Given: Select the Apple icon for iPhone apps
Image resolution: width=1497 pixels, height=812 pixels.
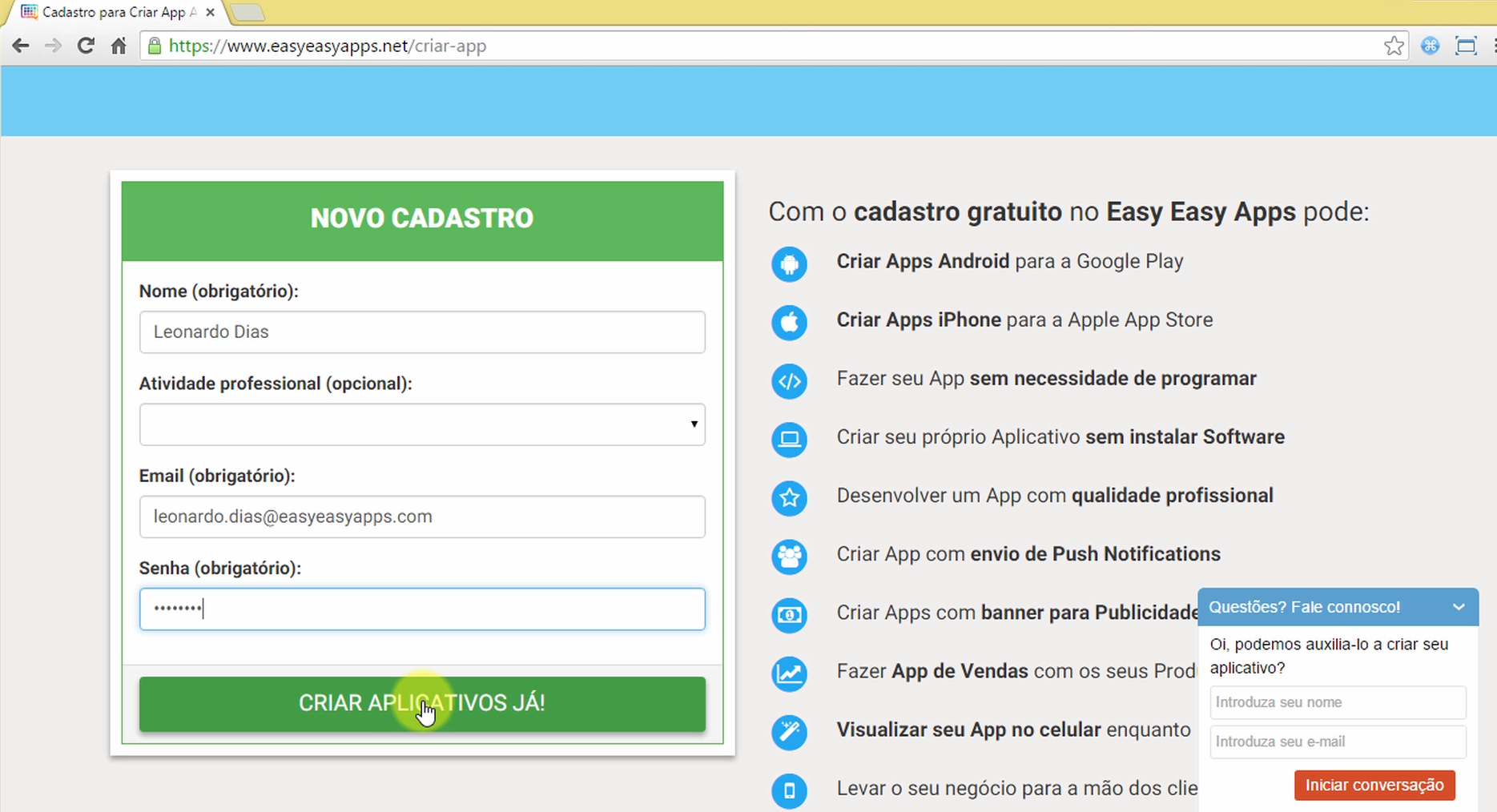Looking at the screenshot, I should [789, 323].
